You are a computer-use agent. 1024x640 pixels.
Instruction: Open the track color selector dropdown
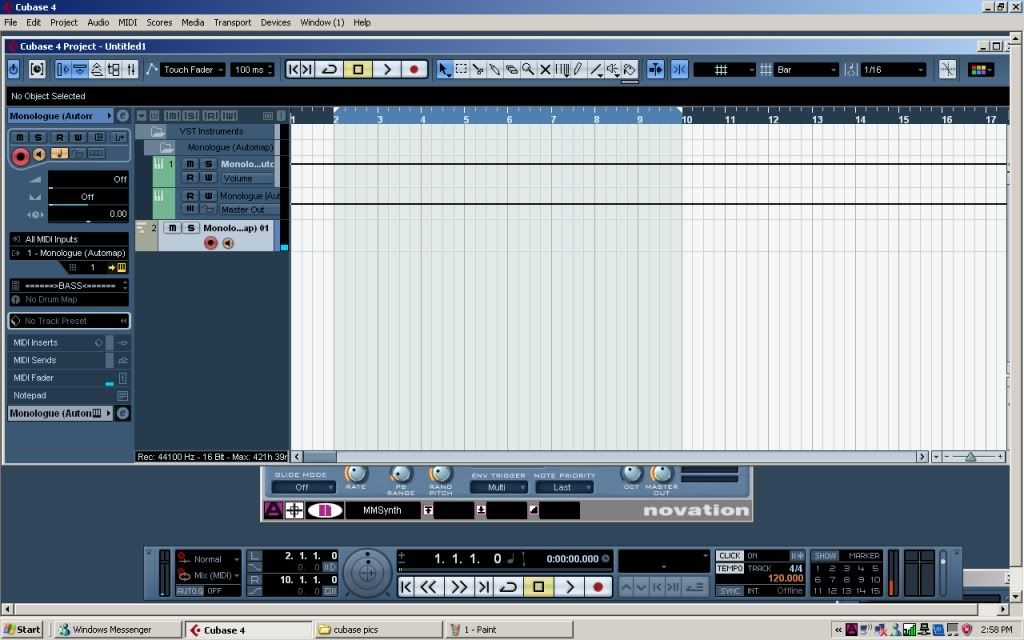pyautogui.click(x=981, y=69)
